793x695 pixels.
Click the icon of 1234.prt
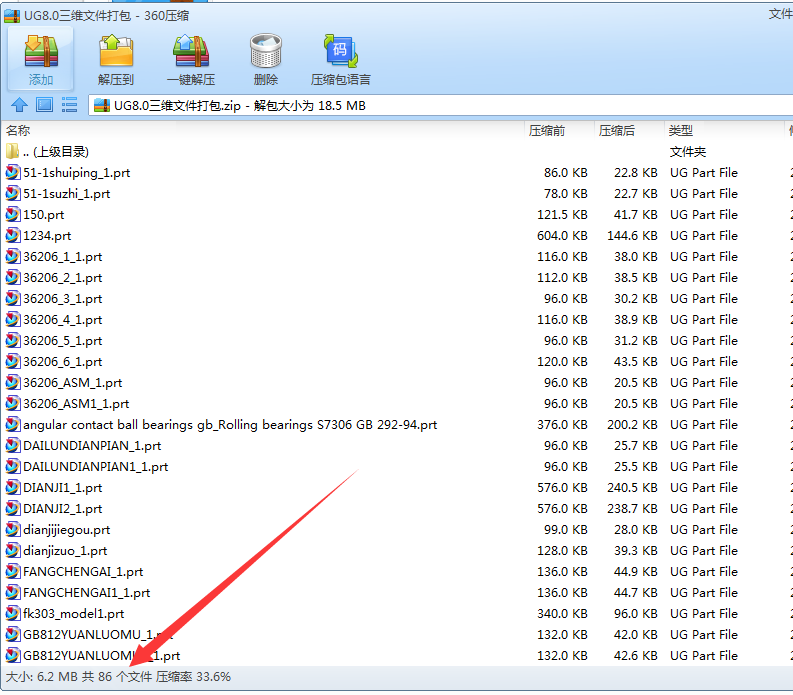pyautogui.click(x=13, y=235)
